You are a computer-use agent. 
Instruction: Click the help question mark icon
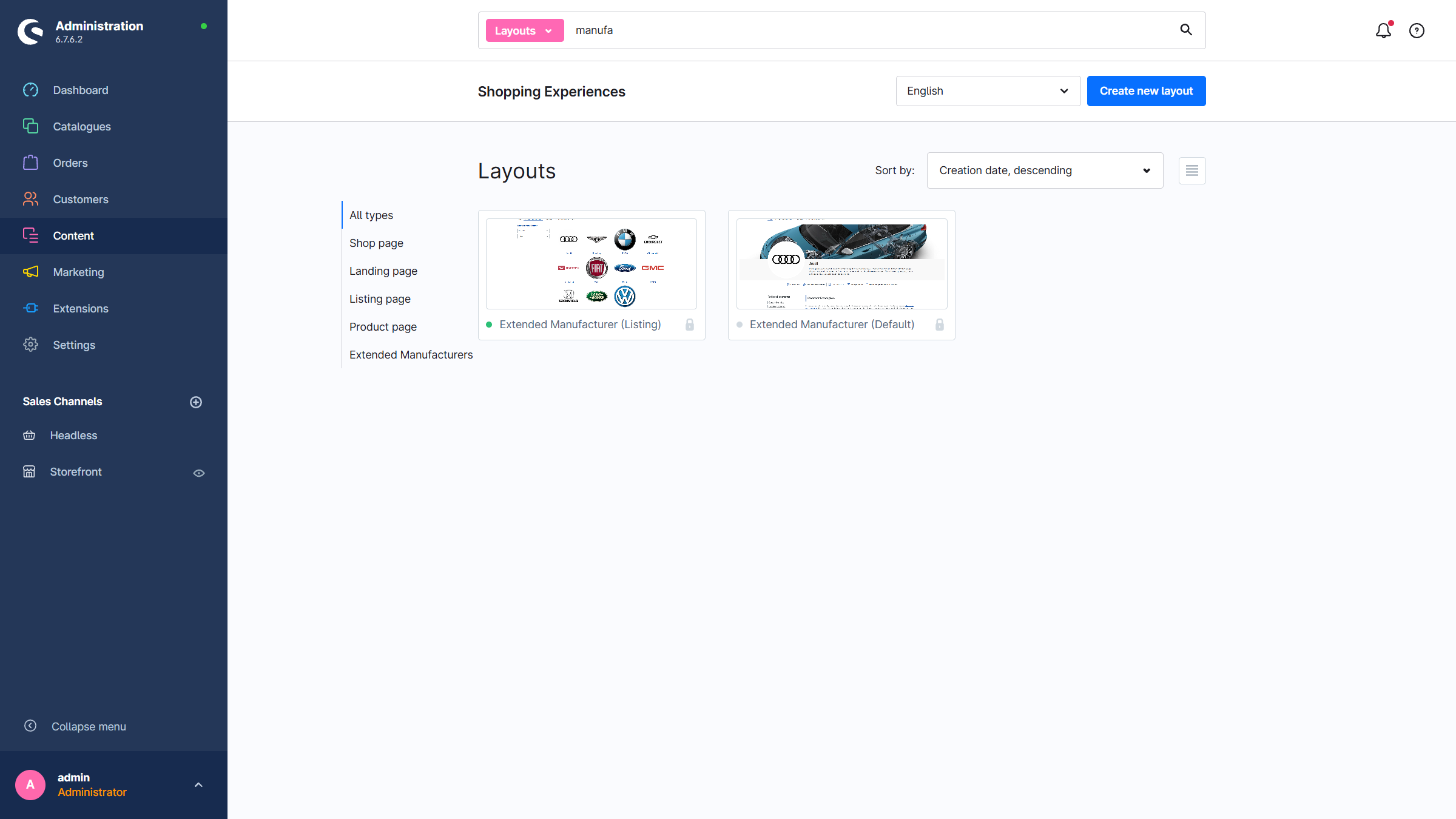pyautogui.click(x=1417, y=30)
